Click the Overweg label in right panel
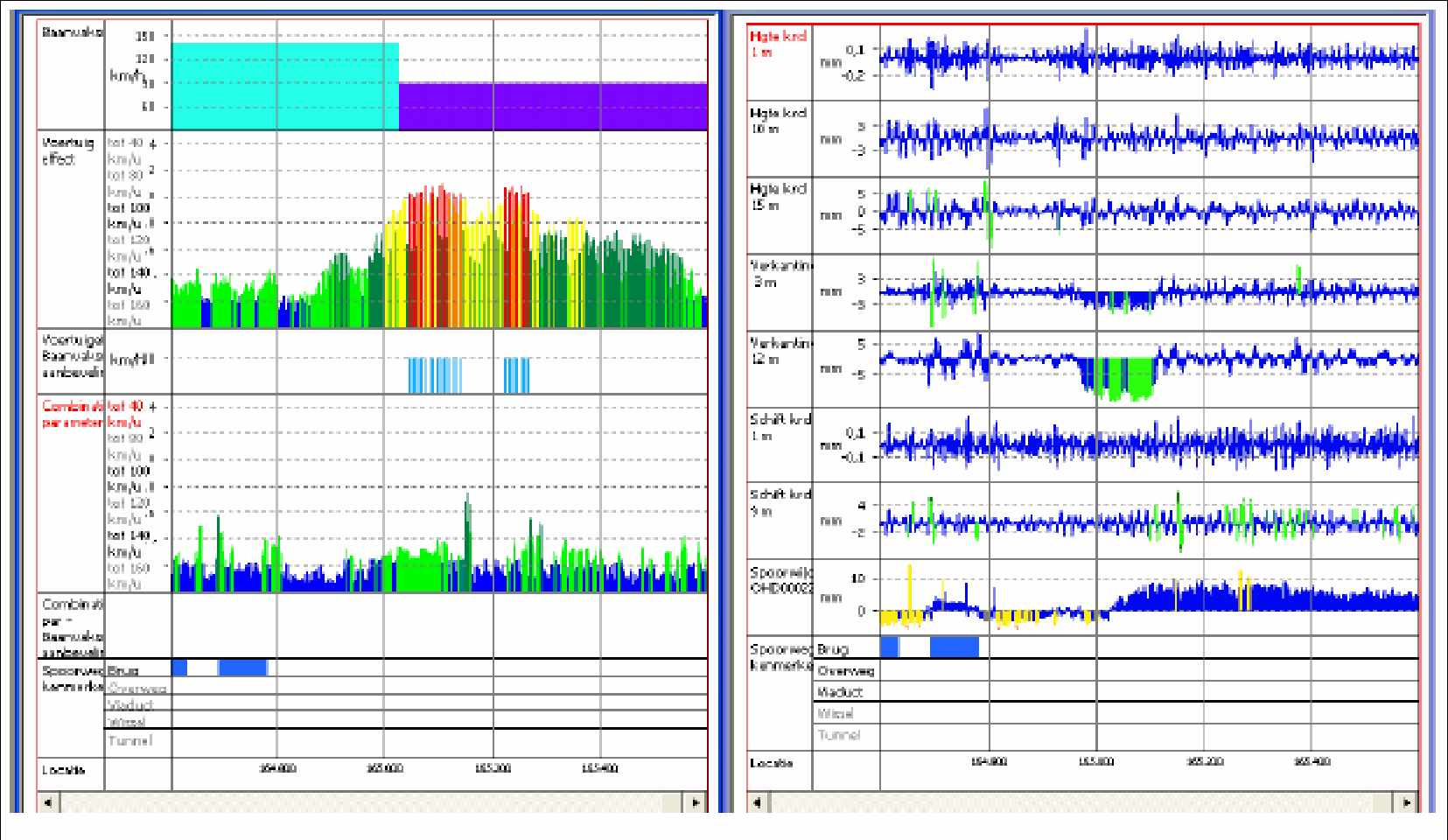This screenshot has width=1448, height=840. click(x=846, y=670)
